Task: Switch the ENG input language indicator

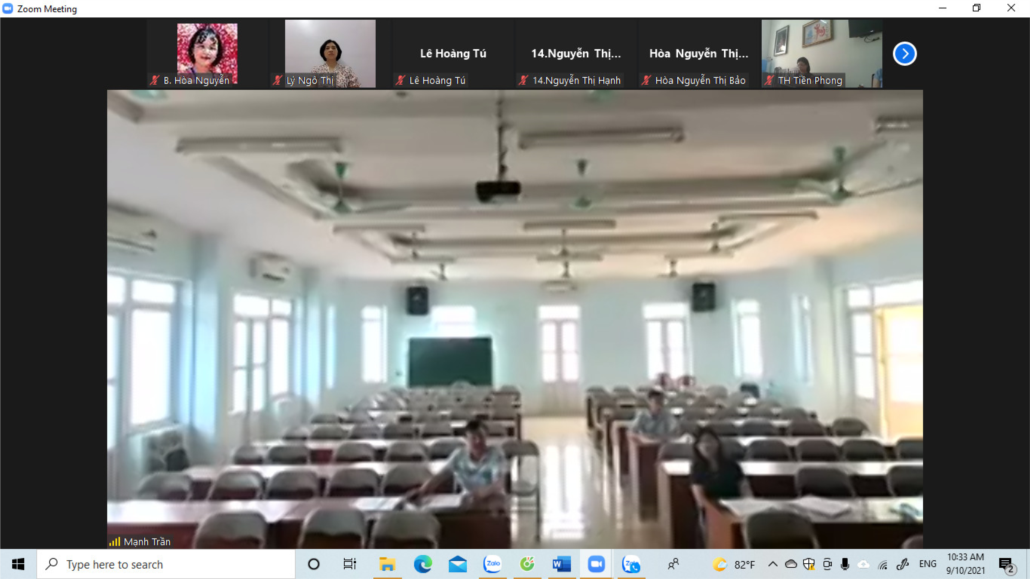Action: (928, 565)
